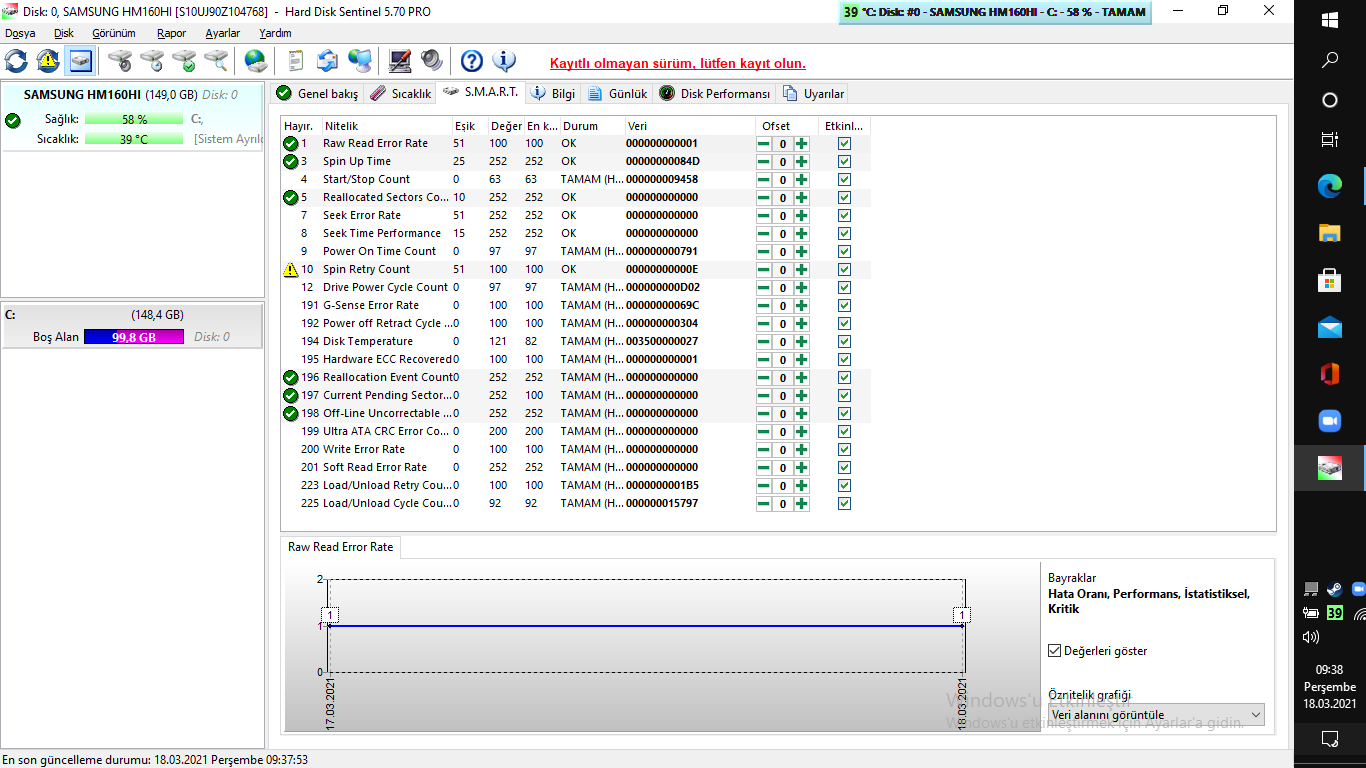The width and height of the screenshot is (1366, 768).
Task: Click the Steam icon in system tray
Action: coord(1335,589)
